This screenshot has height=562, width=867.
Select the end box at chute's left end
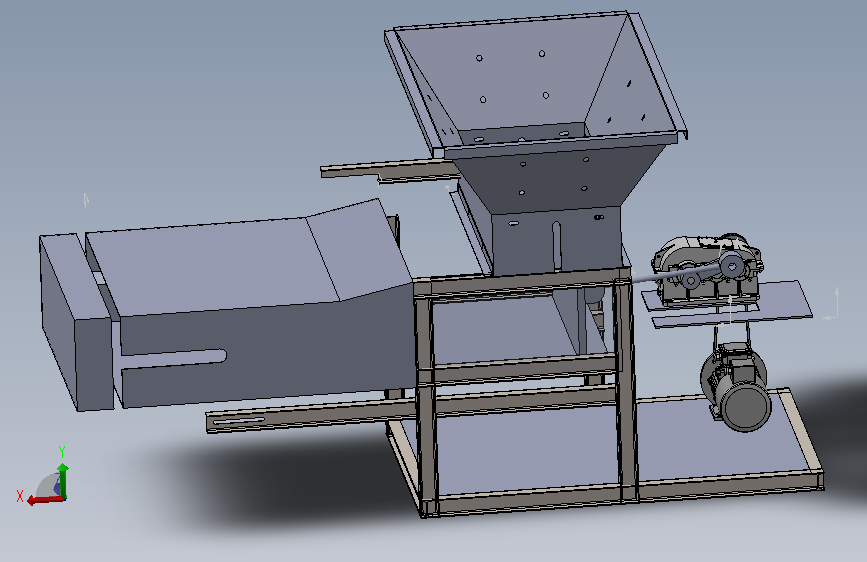(x=75, y=322)
